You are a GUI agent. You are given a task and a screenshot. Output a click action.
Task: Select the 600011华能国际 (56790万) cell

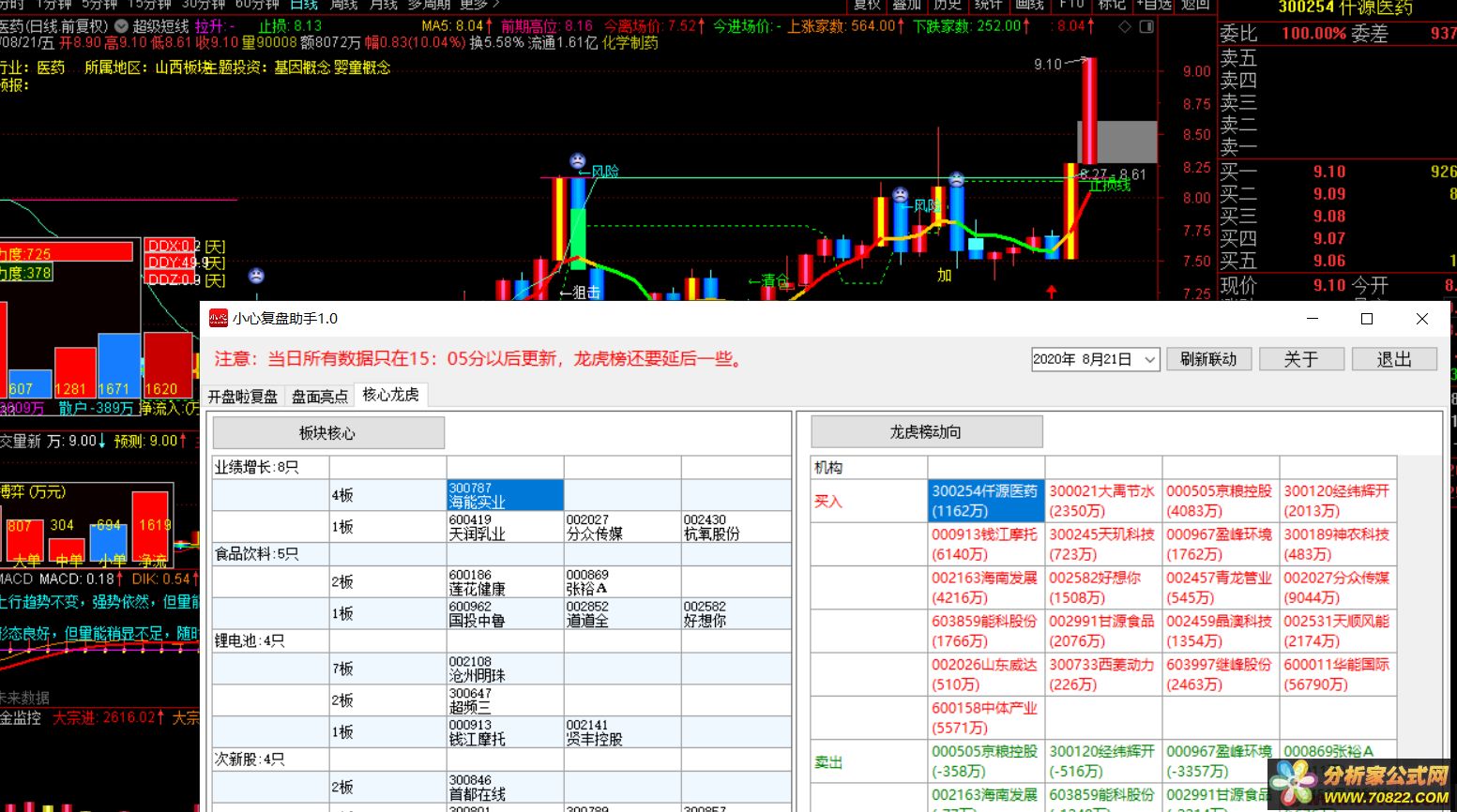1338,674
